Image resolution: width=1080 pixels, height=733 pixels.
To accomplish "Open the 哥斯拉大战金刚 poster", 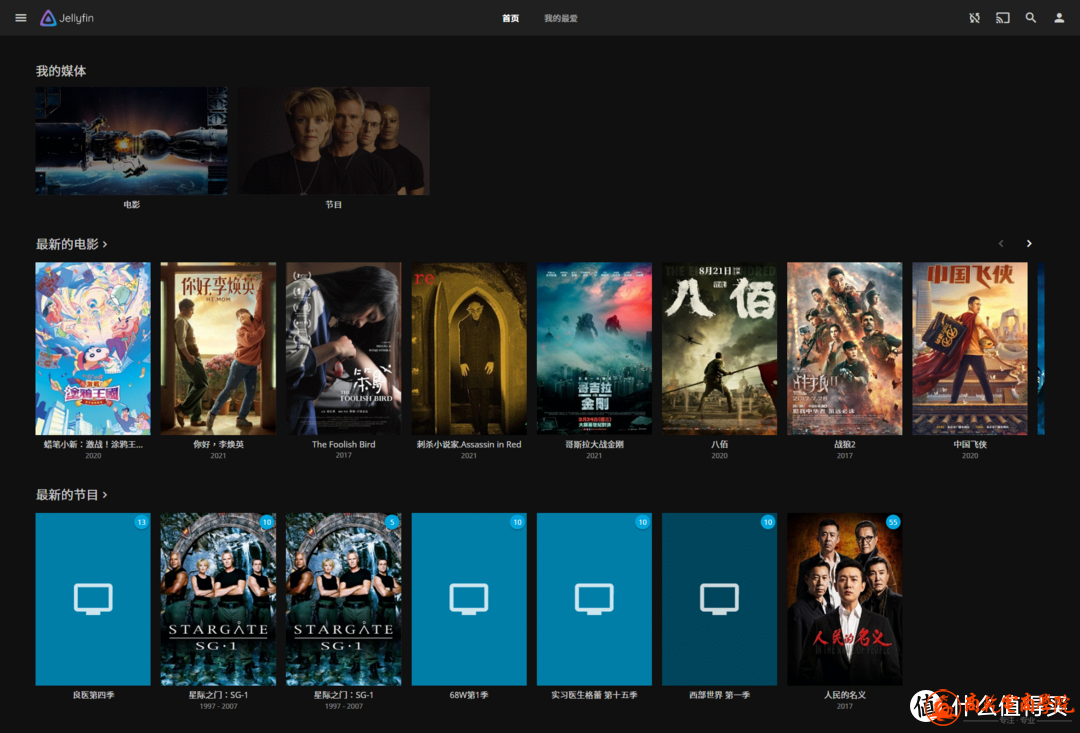I will (x=594, y=348).
